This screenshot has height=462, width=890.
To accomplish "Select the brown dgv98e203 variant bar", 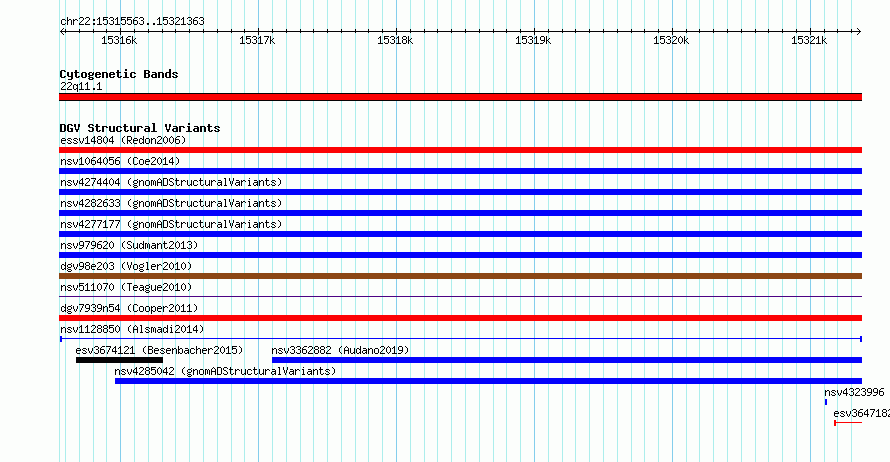I will coord(460,276).
